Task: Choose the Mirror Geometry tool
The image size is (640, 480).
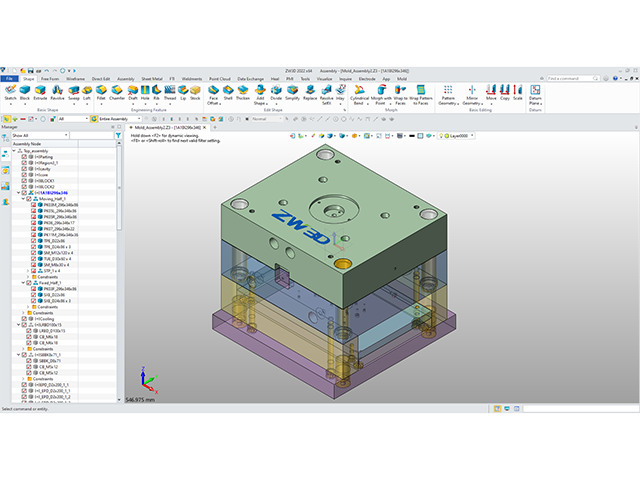Action: tap(472, 95)
